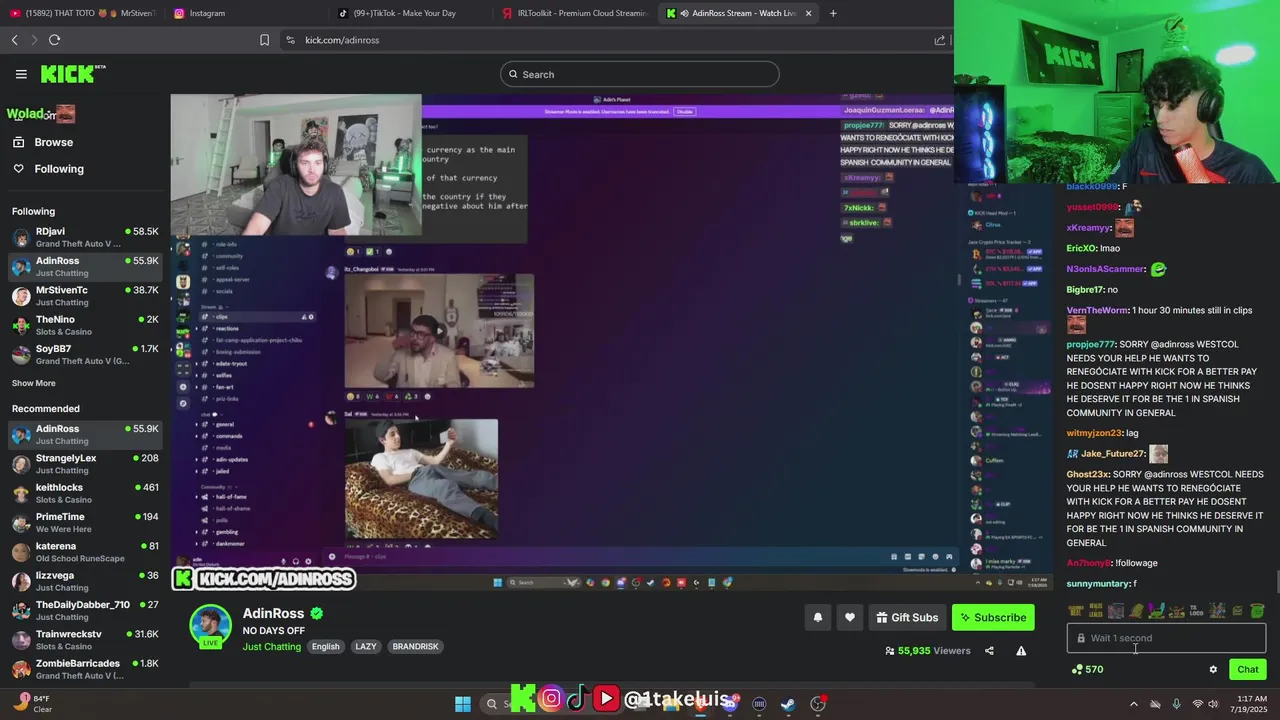Click the browser share icon in address bar
This screenshot has height=720, width=1280.
(940, 40)
